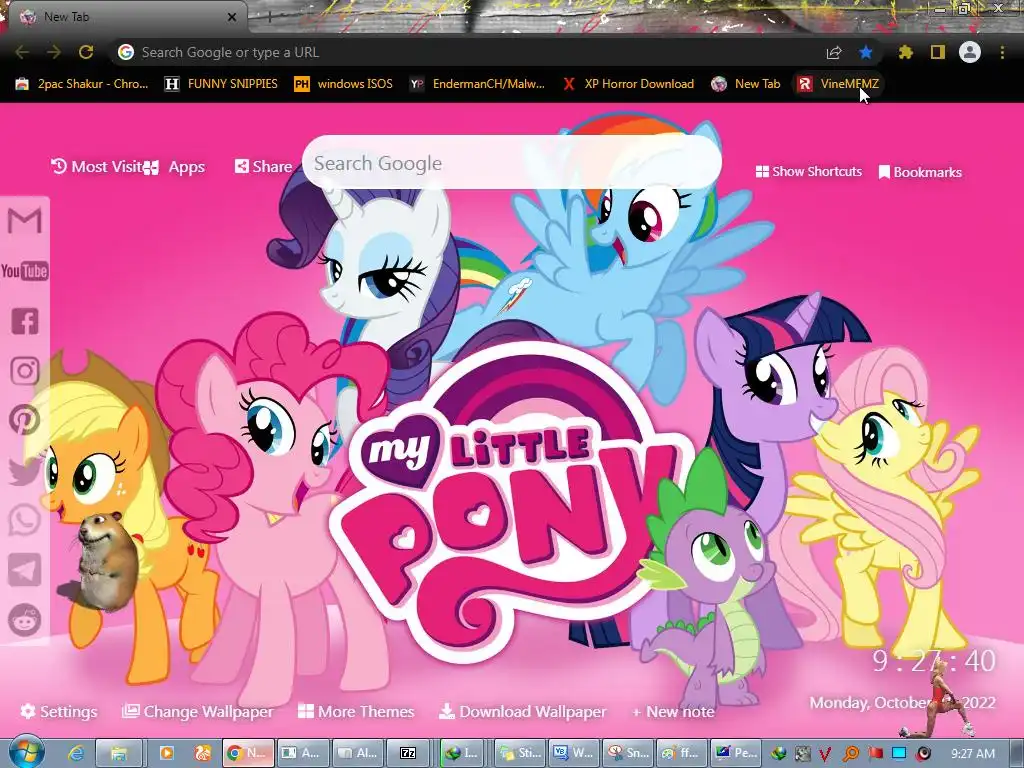Click the blue bookmark star
Screen dimensions: 1024x768
[866, 52]
